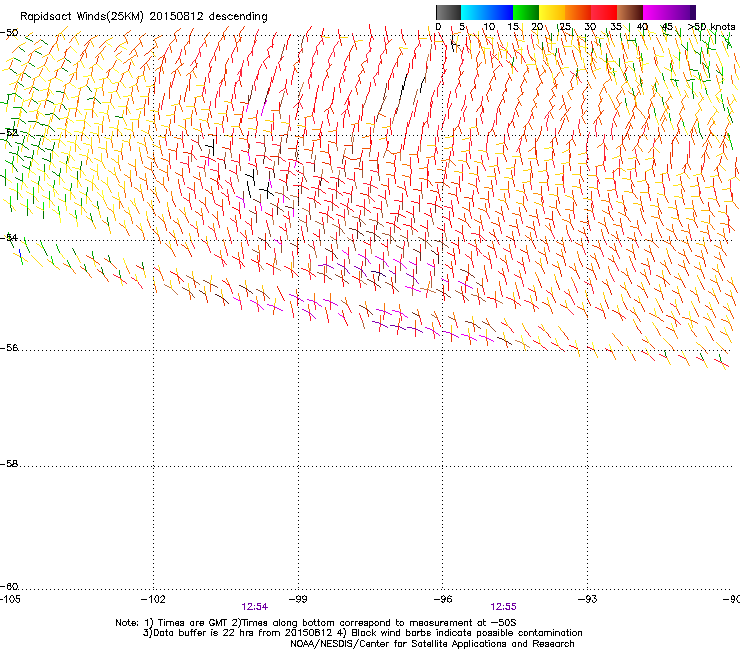Click the NOAA/NESDIS credit line
This screenshot has height=650, width=740.
[x=432, y=644]
